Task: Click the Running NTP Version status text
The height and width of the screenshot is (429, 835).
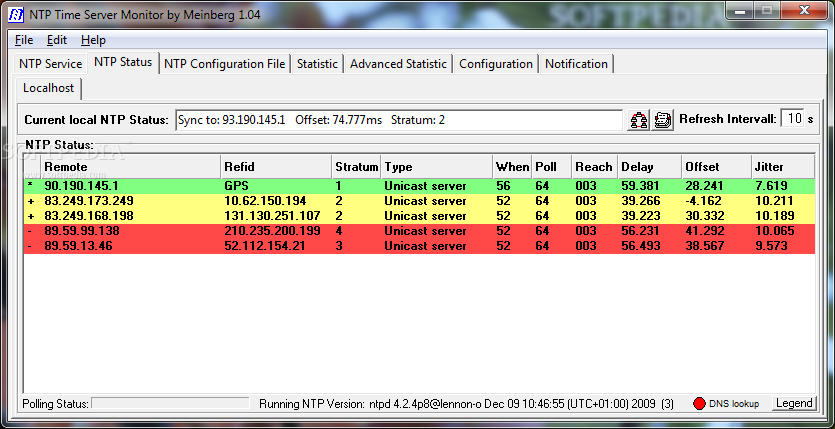Action: (x=466, y=404)
